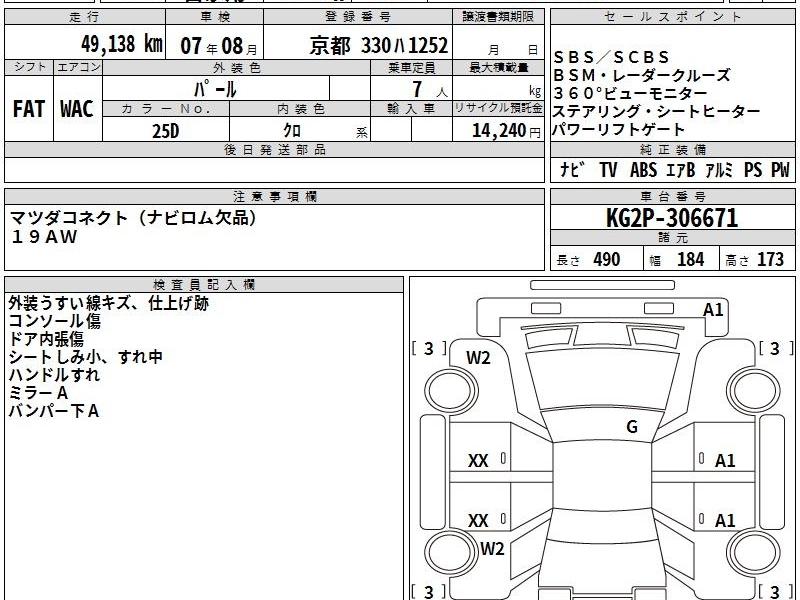This screenshot has width=800, height=600.
Task: Click the TV equipment mark
Action: [x=608, y=170]
